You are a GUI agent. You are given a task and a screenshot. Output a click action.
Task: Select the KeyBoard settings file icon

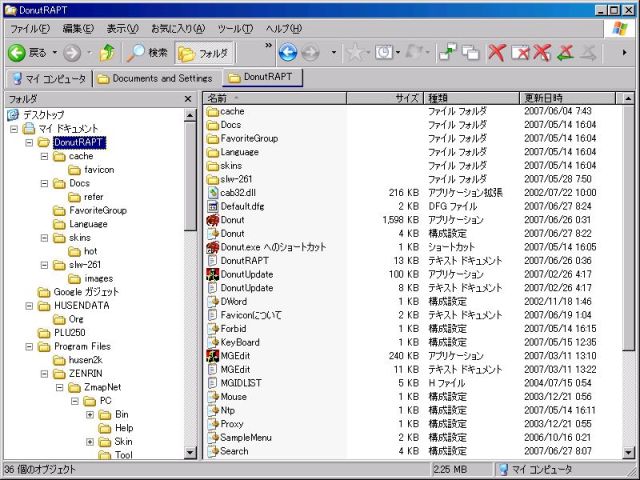tap(213, 342)
